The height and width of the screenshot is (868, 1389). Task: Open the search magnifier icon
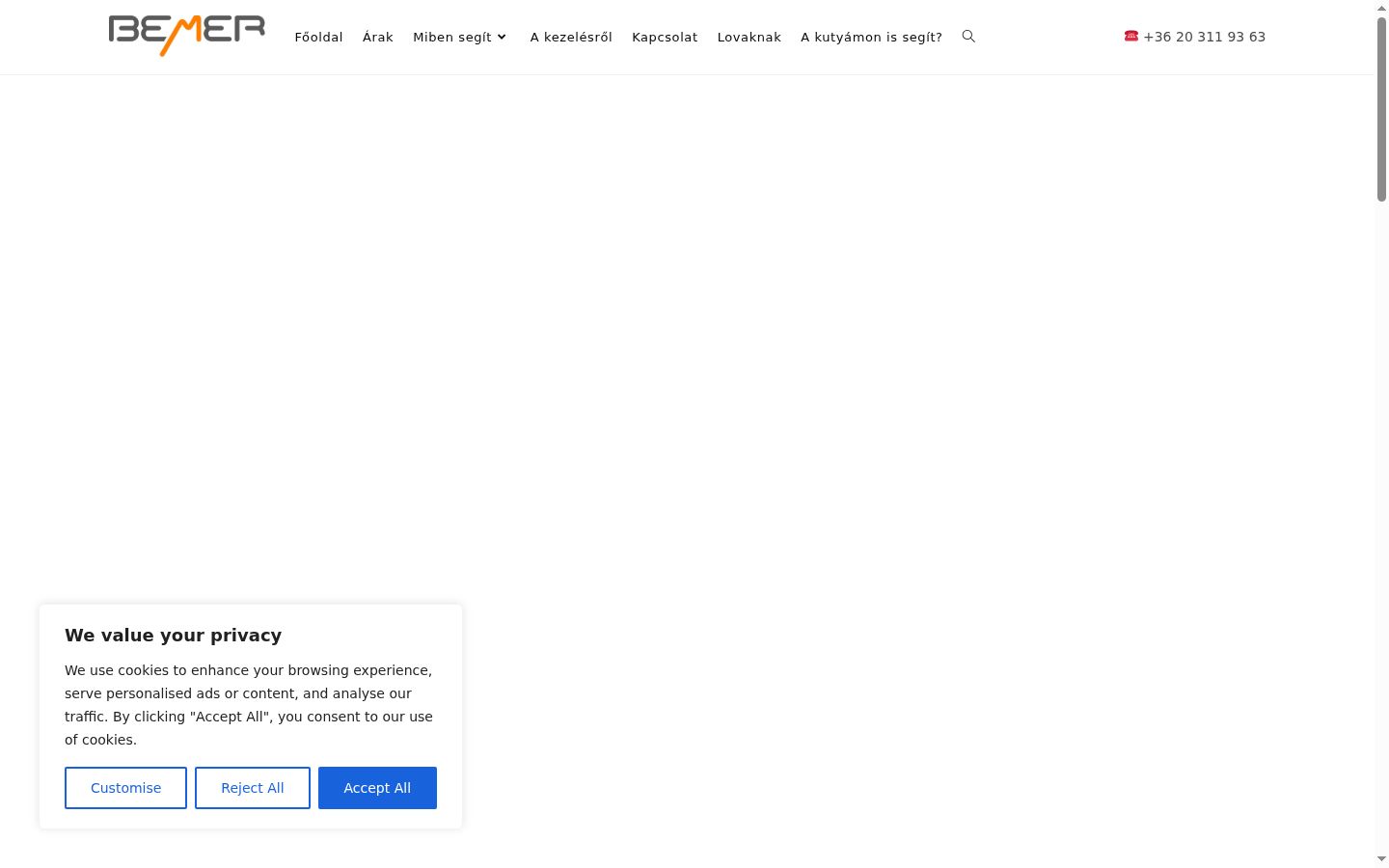[968, 37]
